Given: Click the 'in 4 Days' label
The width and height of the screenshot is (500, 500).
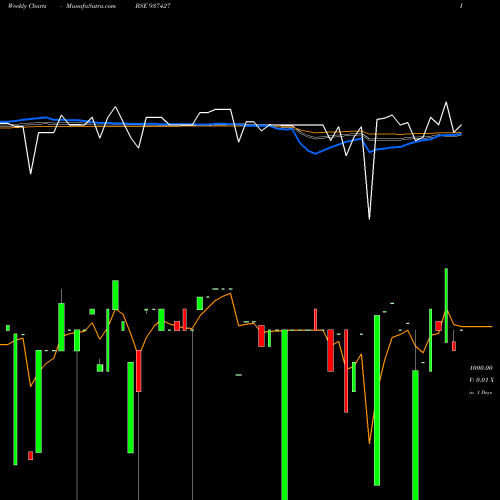Looking at the screenshot, I should (481, 393).
